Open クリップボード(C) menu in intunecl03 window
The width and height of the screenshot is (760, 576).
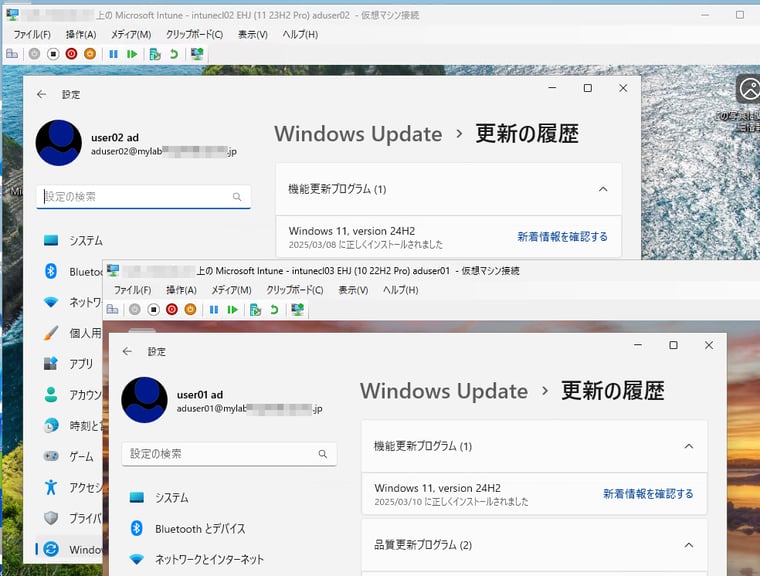coord(295,290)
